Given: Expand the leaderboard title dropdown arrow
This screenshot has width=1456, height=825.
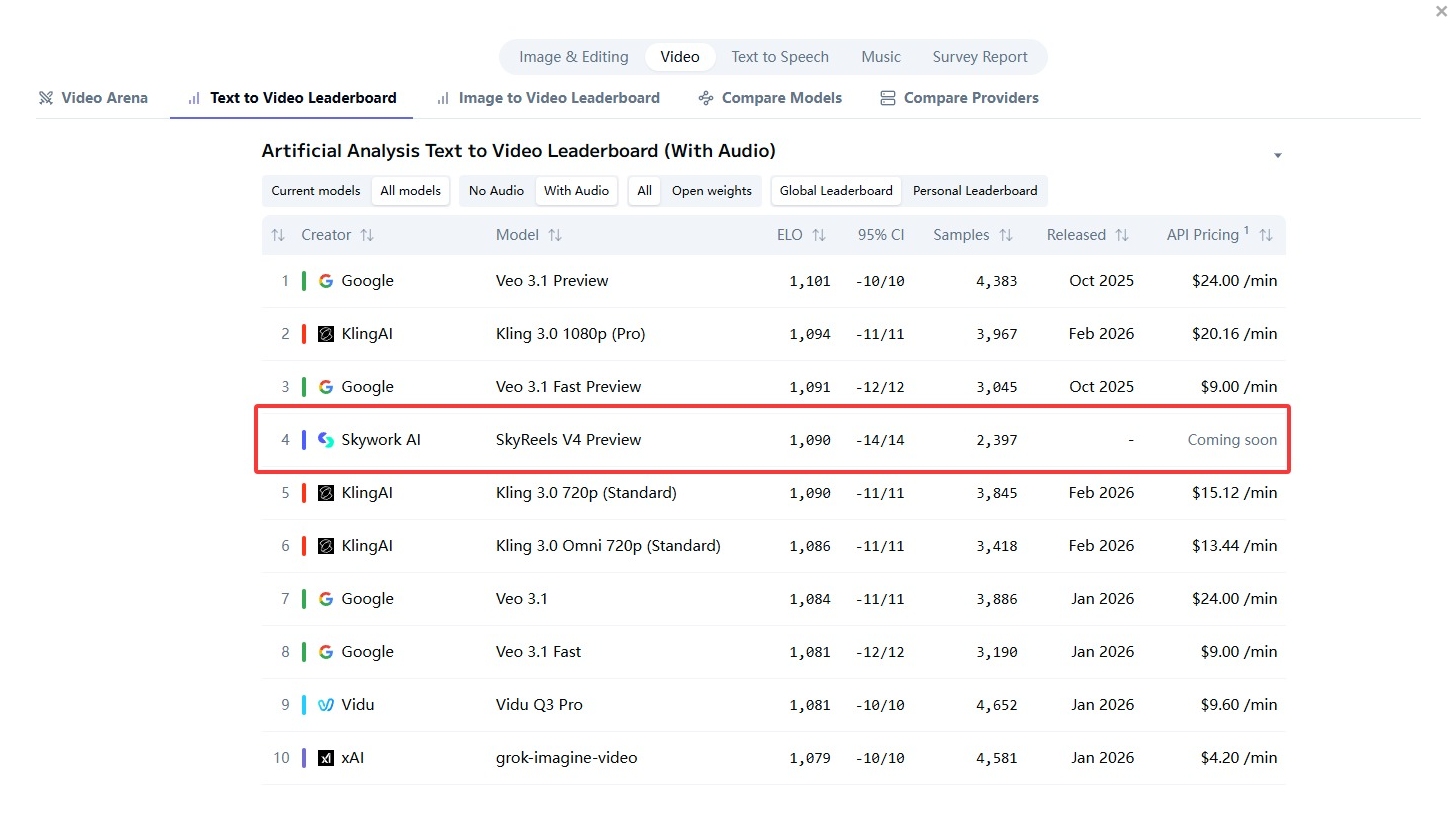Looking at the screenshot, I should tap(1277, 156).
